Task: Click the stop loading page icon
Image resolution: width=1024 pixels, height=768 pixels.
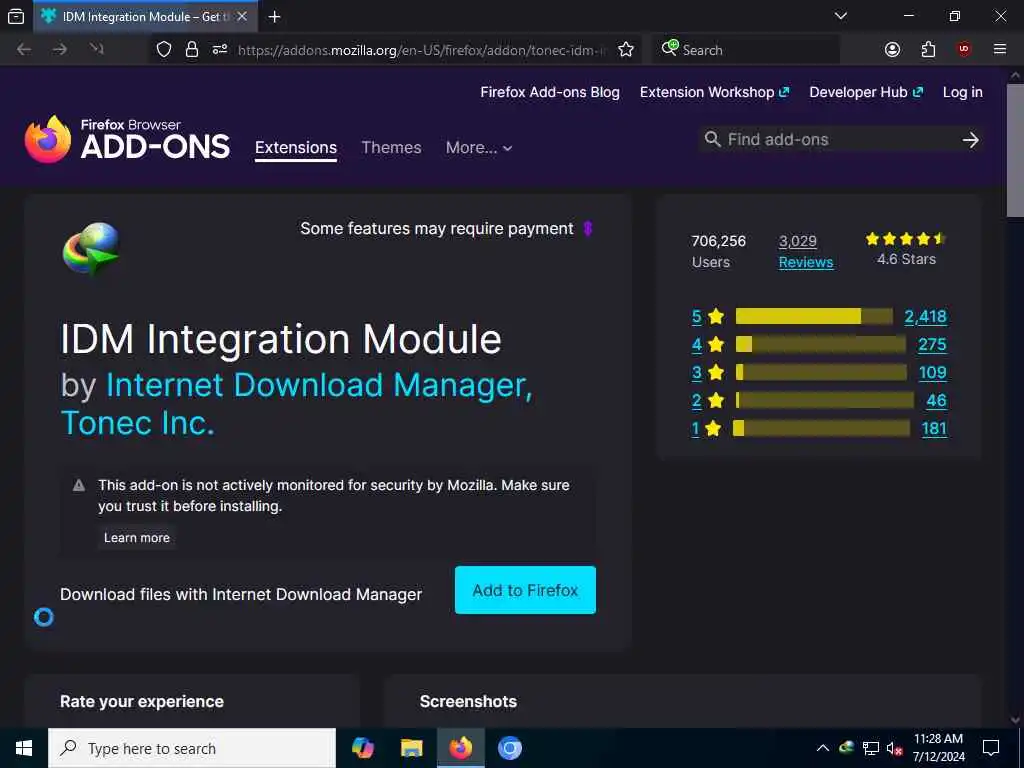Action: [x=97, y=49]
